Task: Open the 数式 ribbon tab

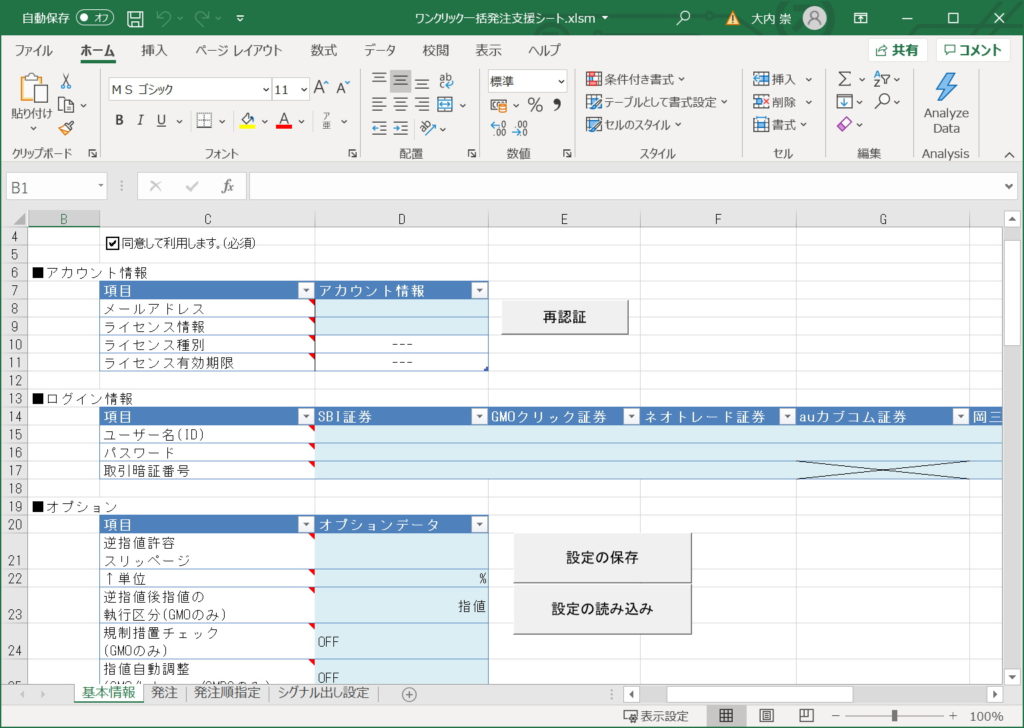Action: click(x=324, y=50)
